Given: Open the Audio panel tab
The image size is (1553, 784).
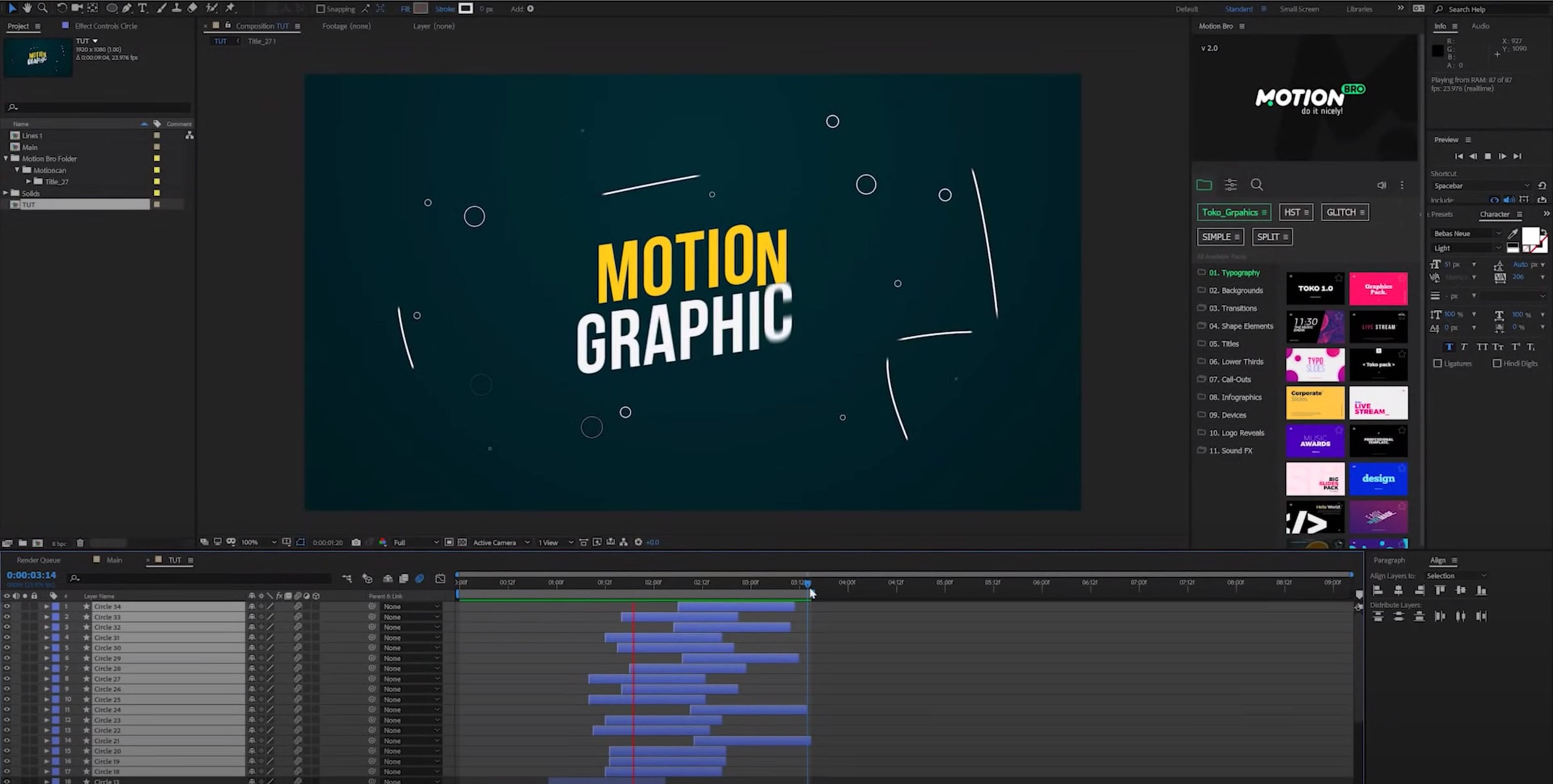Looking at the screenshot, I should [1480, 26].
